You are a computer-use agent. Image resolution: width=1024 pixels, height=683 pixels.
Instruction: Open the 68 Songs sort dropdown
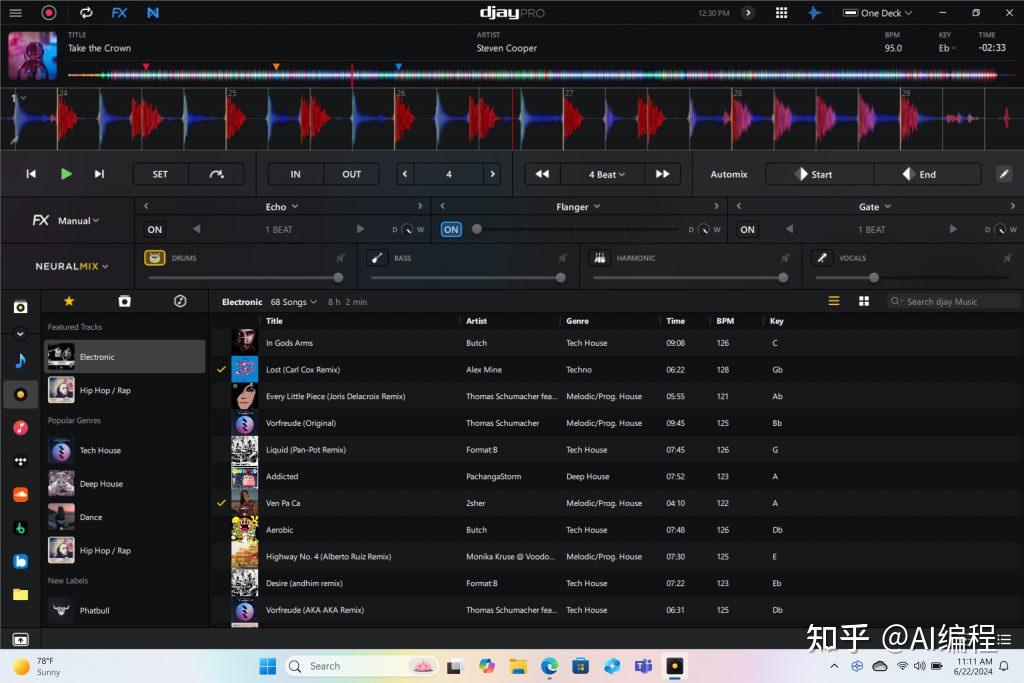point(294,302)
